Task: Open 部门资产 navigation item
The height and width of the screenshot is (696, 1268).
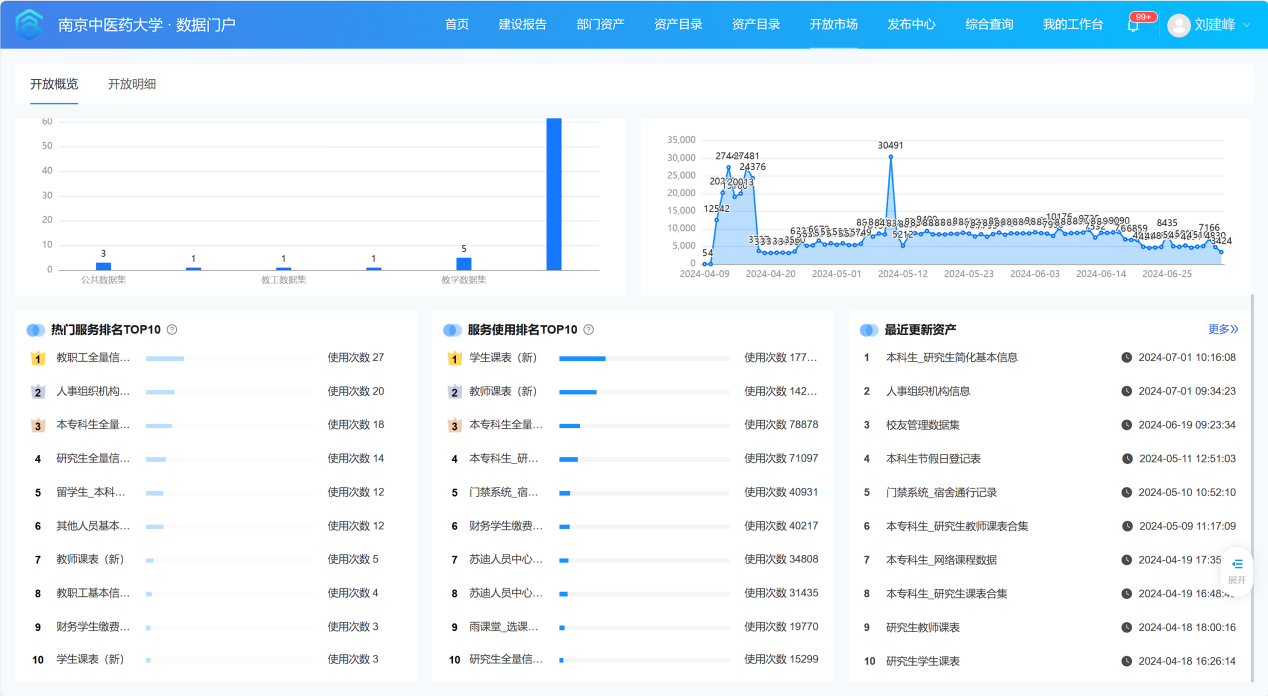Action: pyautogui.click(x=601, y=24)
